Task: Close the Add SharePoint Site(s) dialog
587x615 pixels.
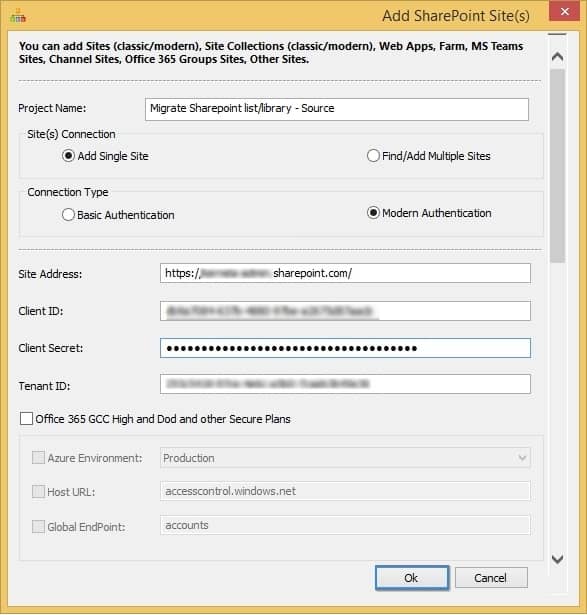Action: [564, 11]
